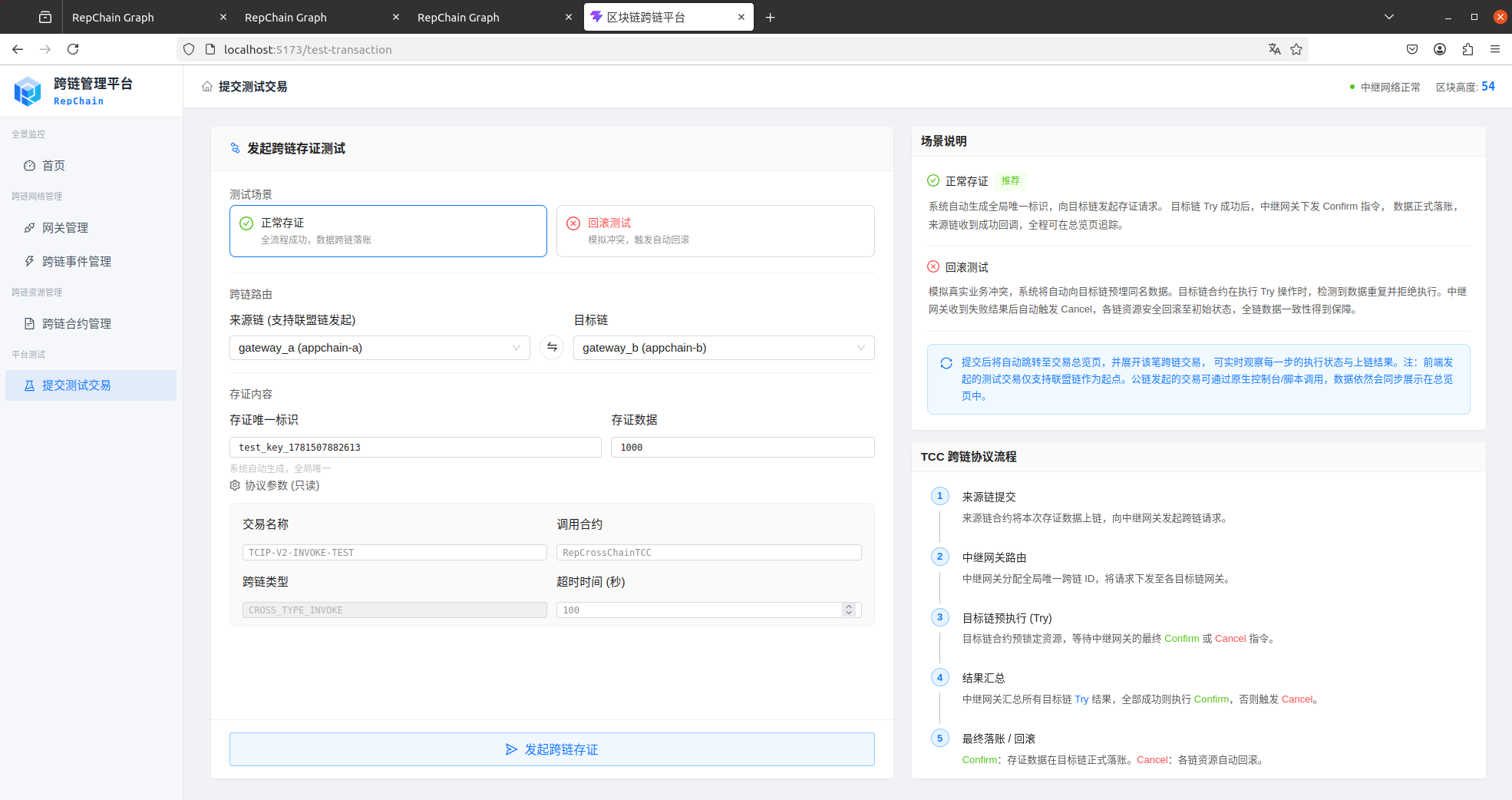Click the RepChain logo icon
This screenshot has width=1512, height=800.
click(28, 91)
